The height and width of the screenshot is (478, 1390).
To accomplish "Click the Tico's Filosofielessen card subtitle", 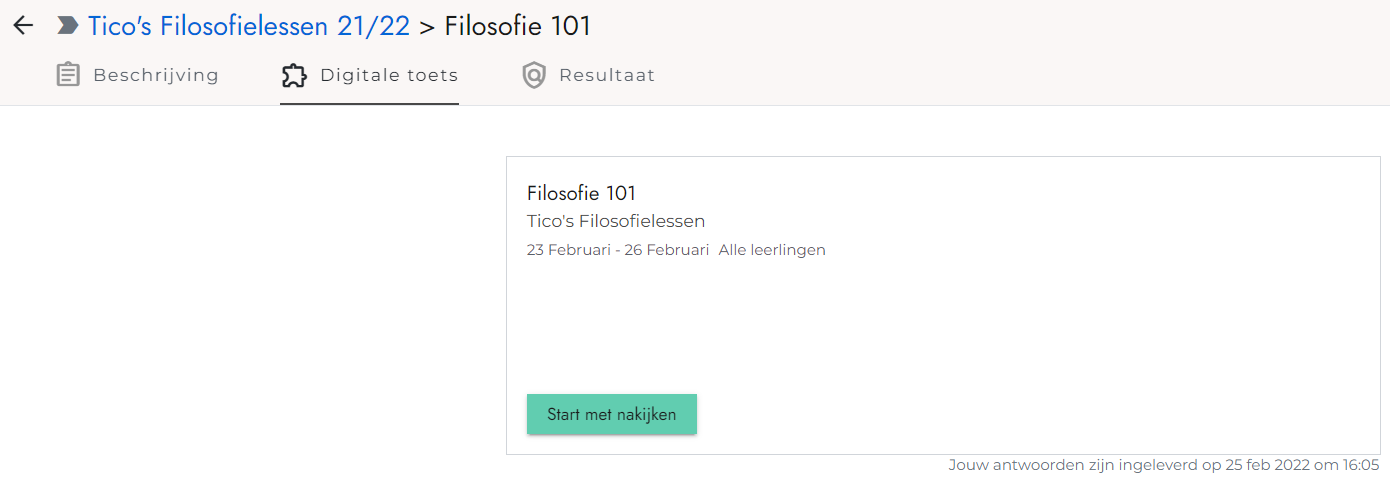I will coord(616,221).
